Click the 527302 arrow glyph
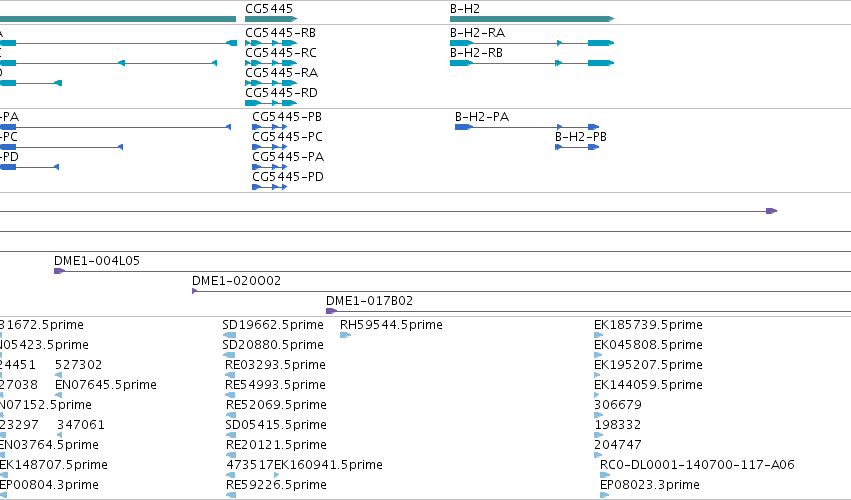The width and height of the screenshot is (851, 500). [59, 375]
